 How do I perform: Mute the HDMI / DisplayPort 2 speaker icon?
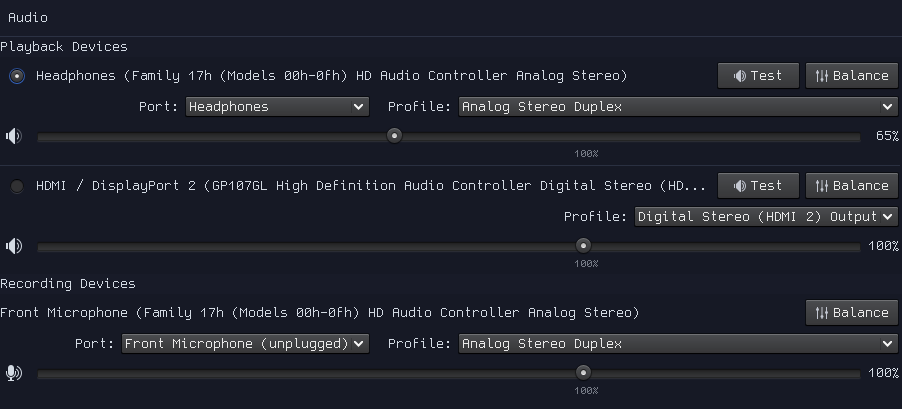14,246
